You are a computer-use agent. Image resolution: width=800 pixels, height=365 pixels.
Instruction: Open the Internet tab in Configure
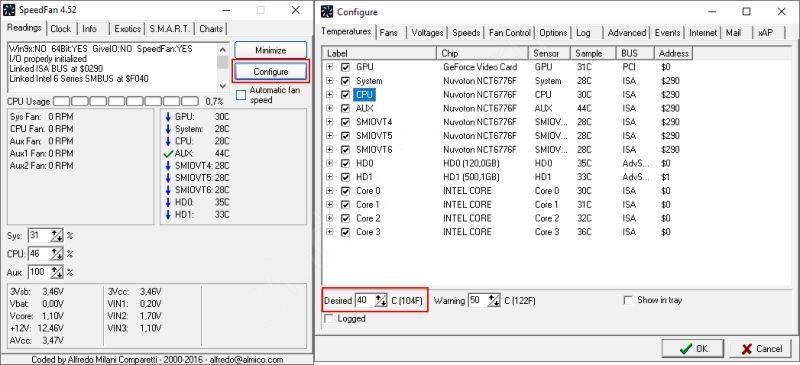(703, 33)
